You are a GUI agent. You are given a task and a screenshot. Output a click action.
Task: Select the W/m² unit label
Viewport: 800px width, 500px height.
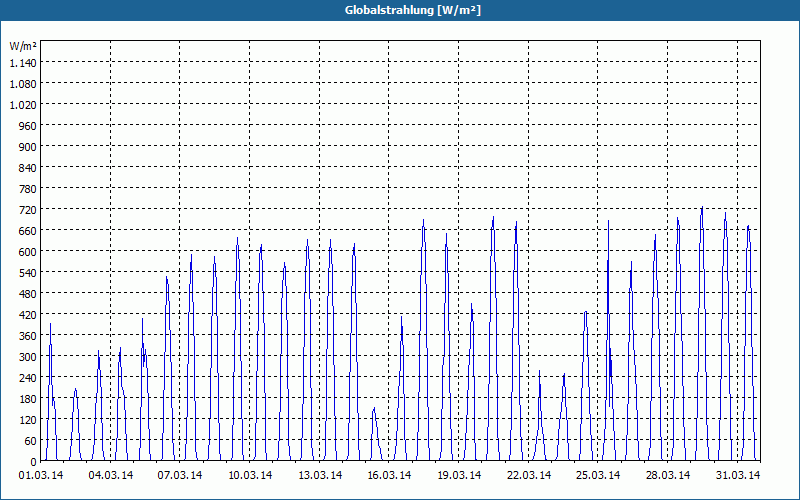tap(23, 46)
